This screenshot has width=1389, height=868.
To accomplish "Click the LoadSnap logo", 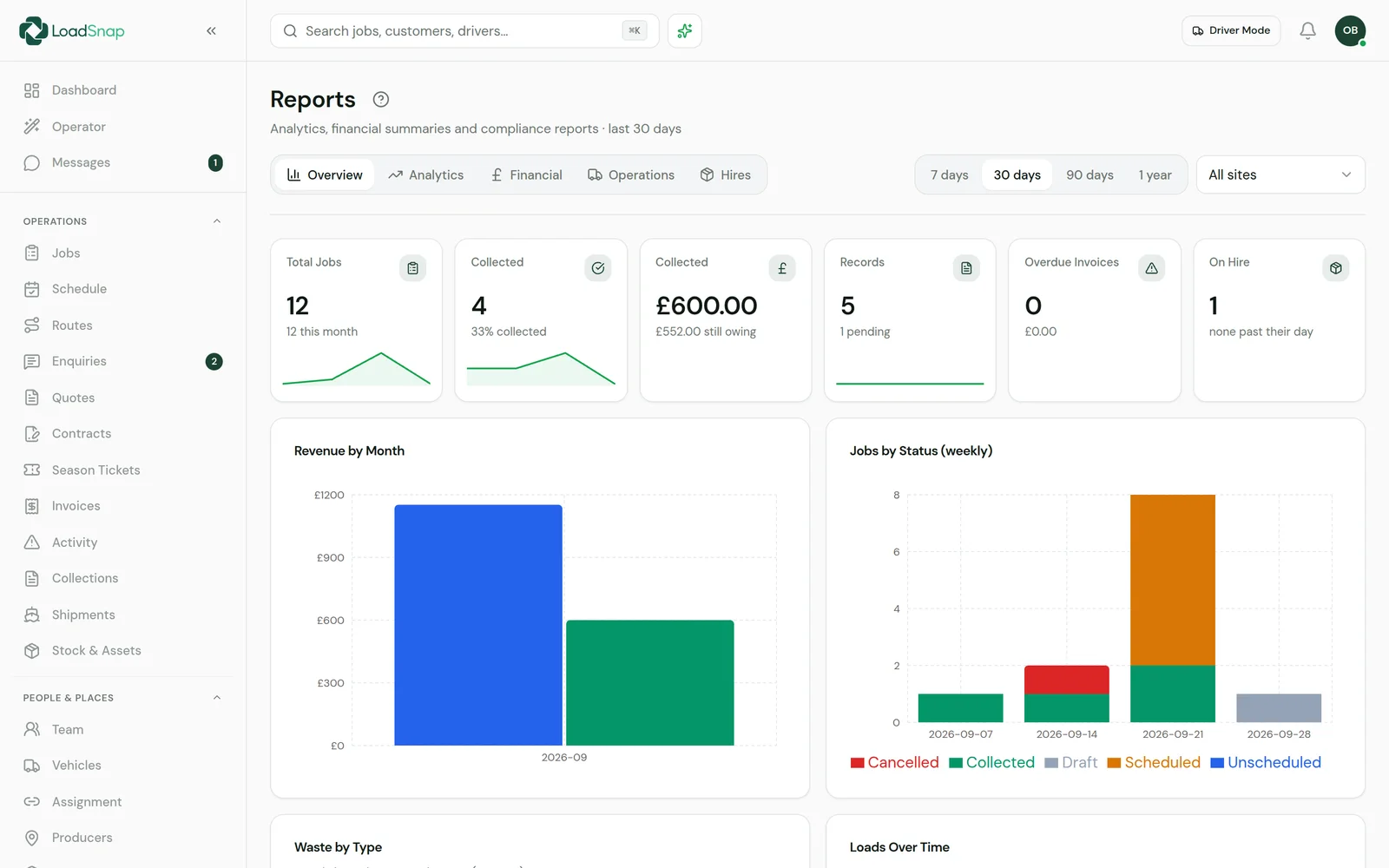I will click(x=72, y=30).
